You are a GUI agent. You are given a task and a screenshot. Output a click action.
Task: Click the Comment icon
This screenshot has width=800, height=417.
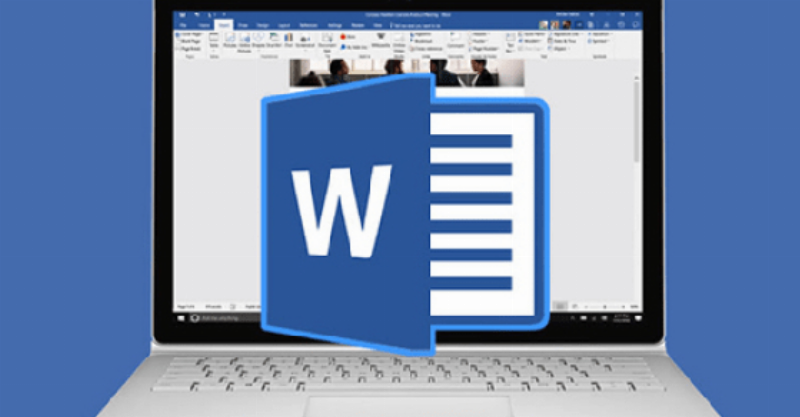tap(456, 40)
